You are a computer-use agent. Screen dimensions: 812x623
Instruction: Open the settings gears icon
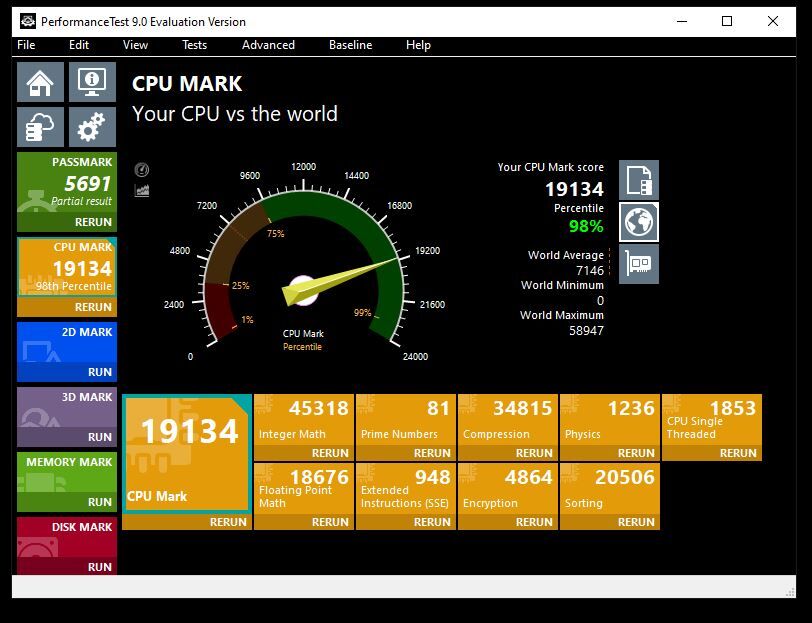tap(92, 127)
